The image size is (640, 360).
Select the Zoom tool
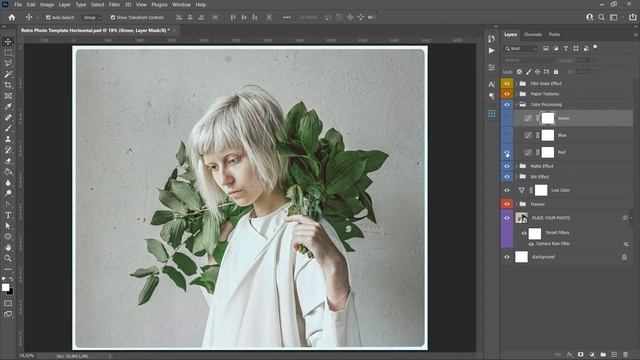tap(8, 258)
